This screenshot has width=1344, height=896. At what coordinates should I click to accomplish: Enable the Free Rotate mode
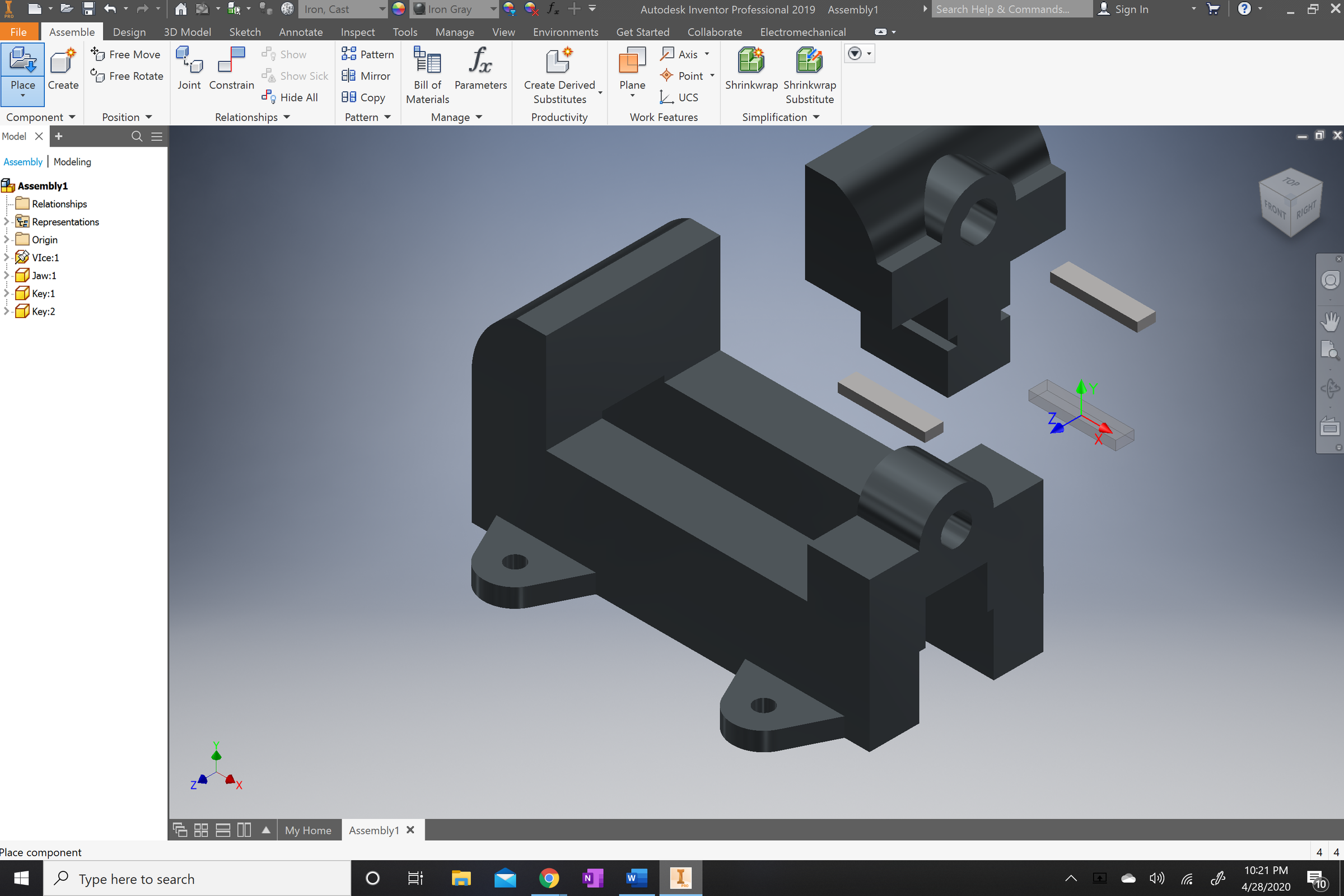pos(127,76)
